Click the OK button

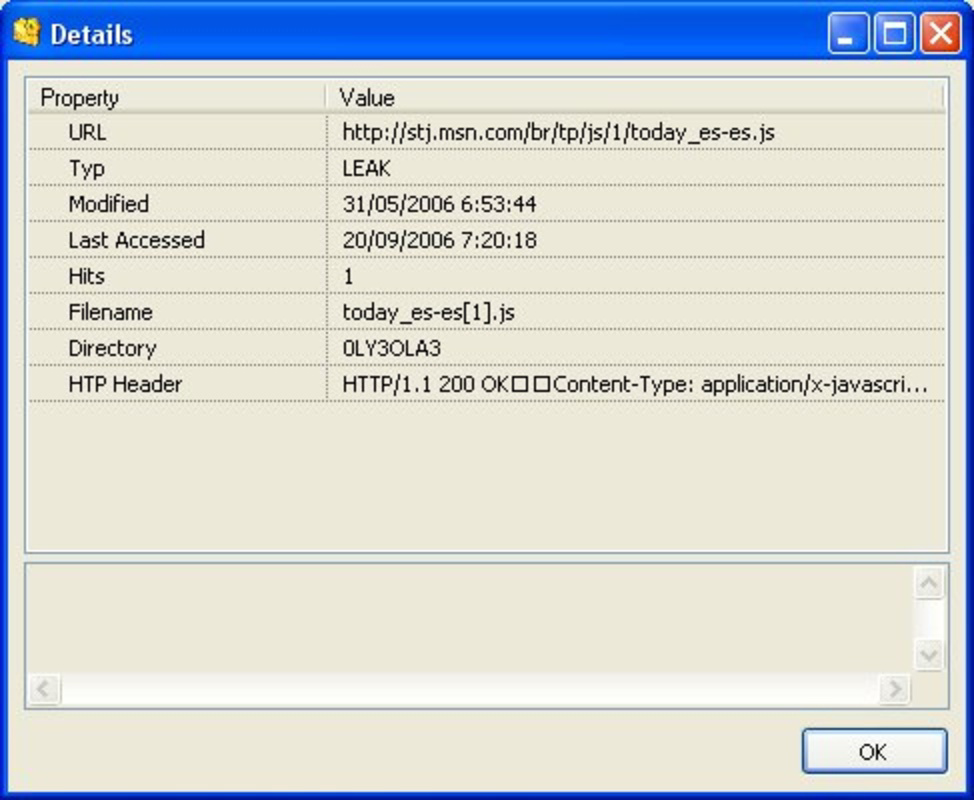873,752
